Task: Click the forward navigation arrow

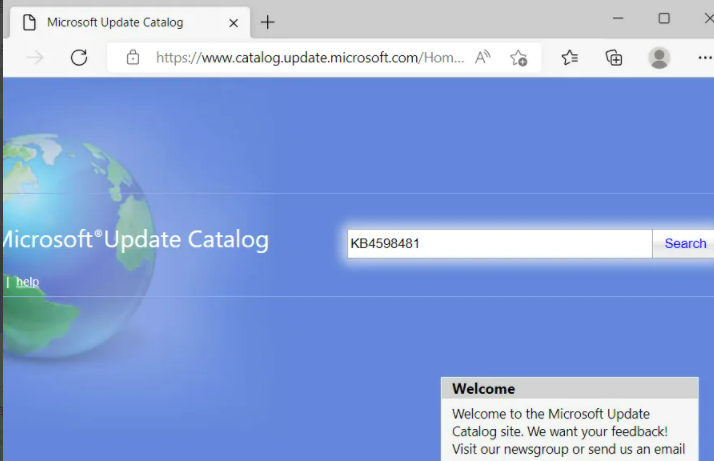Action: point(35,58)
